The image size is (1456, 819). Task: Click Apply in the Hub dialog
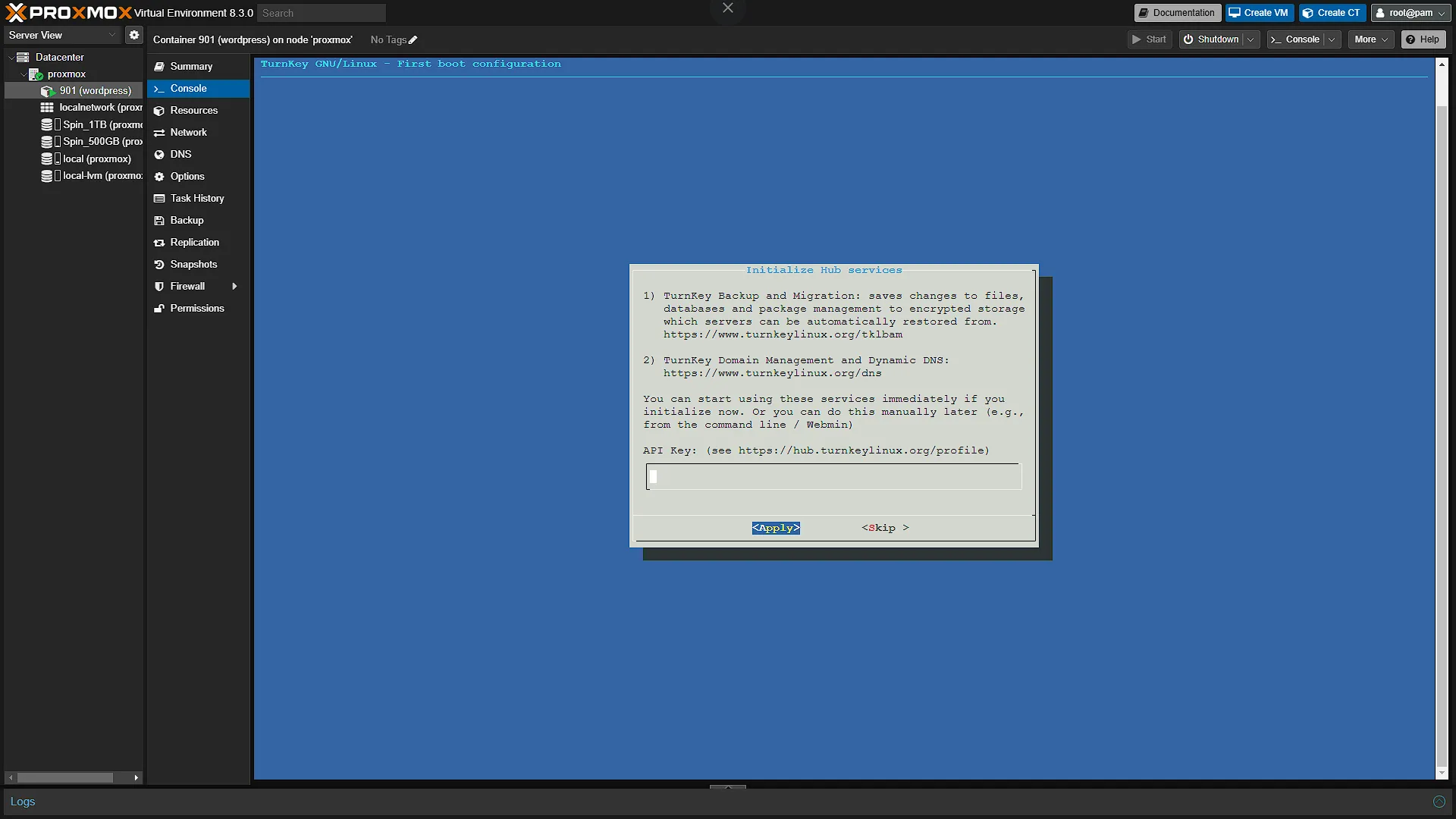[x=776, y=528]
